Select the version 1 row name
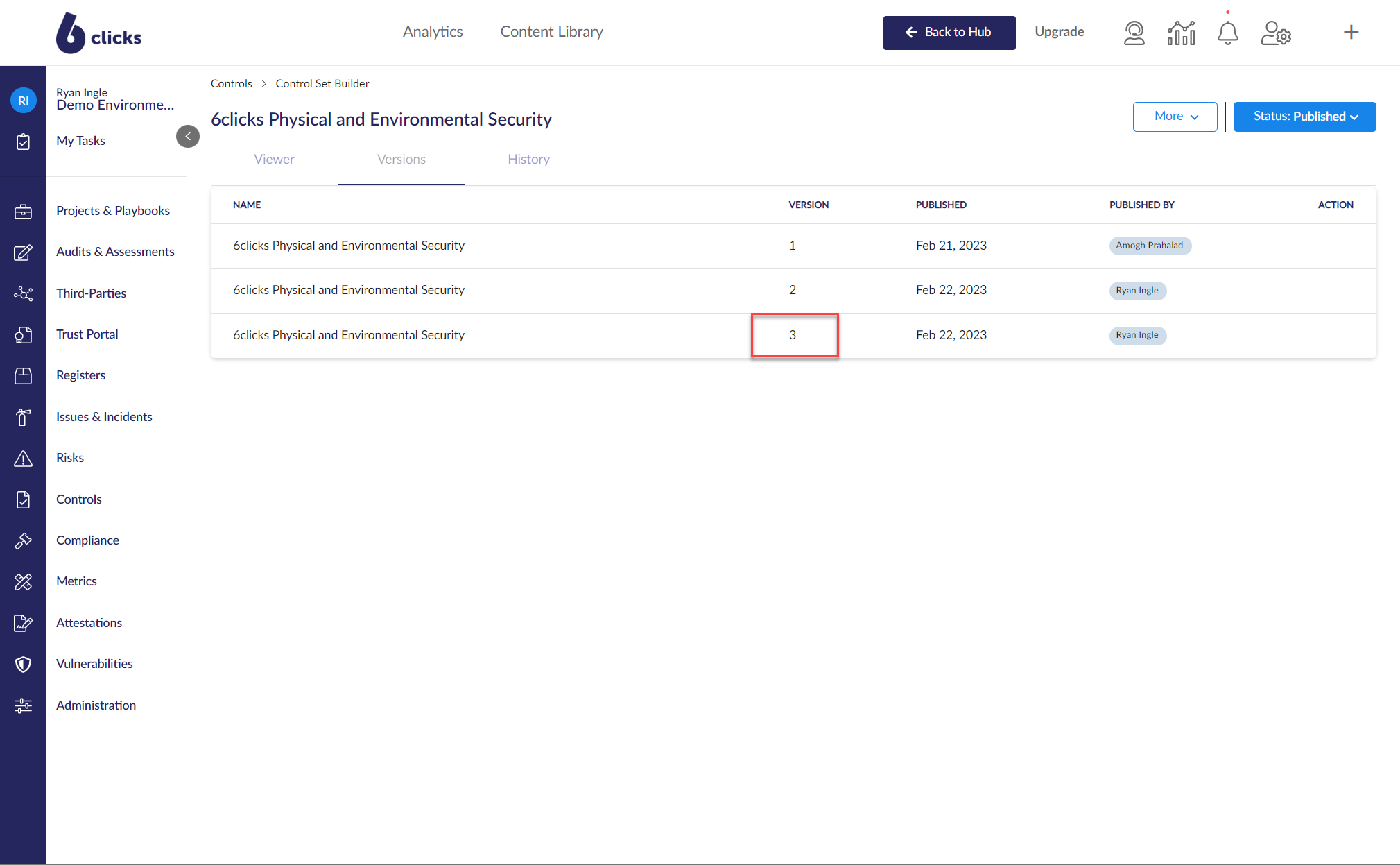Image resolution: width=1400 pixels, height=865 pixels. (x=349, y=246)
